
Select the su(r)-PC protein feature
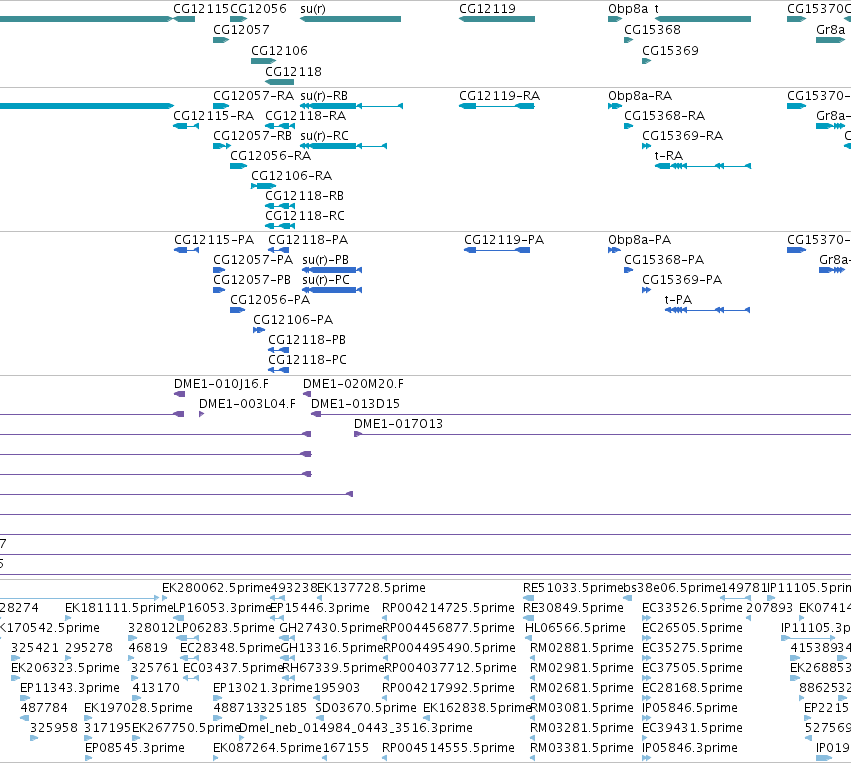click(x=332, y=290)
